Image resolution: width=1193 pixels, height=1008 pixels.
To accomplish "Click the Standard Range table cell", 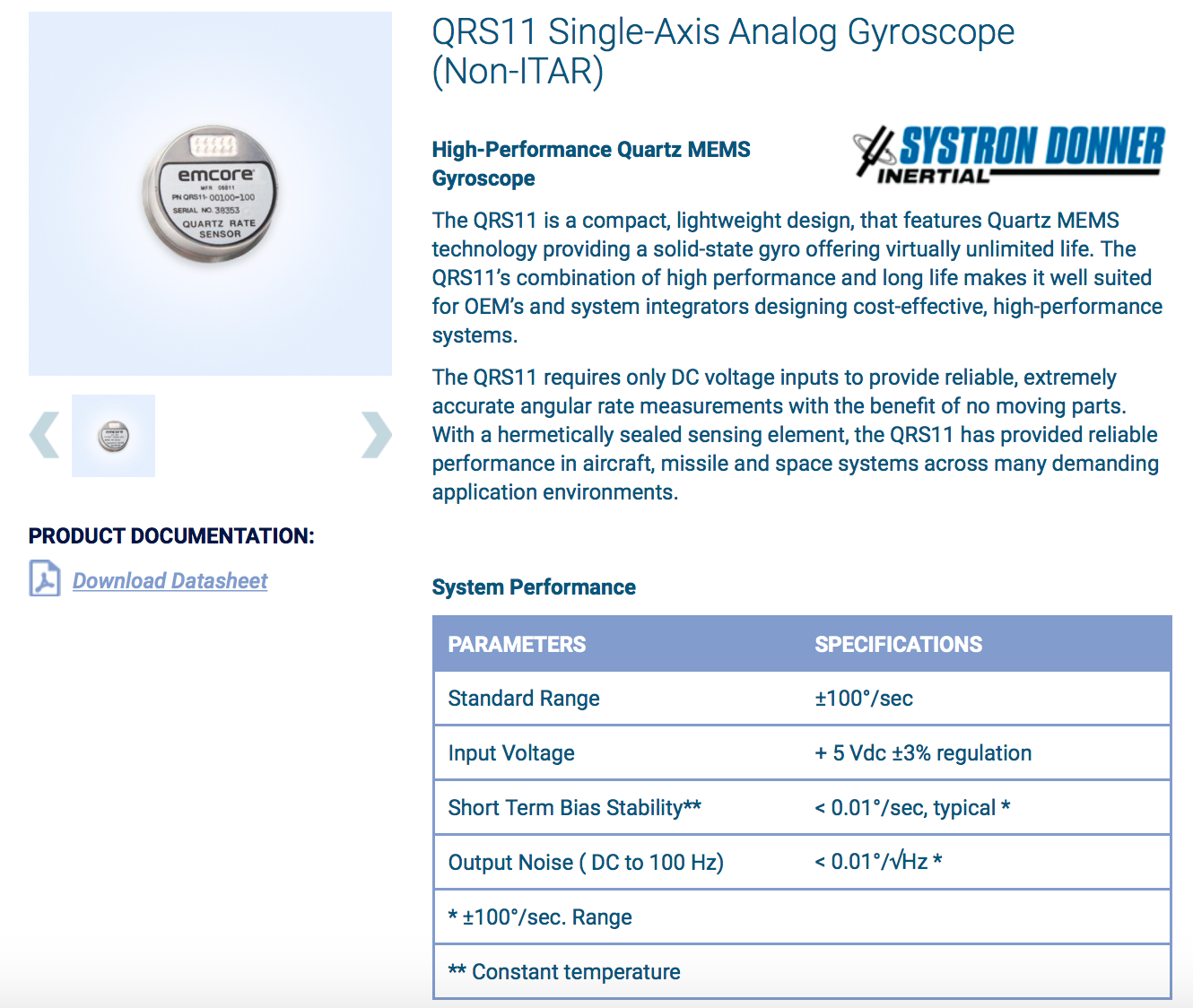I will 524,699.
